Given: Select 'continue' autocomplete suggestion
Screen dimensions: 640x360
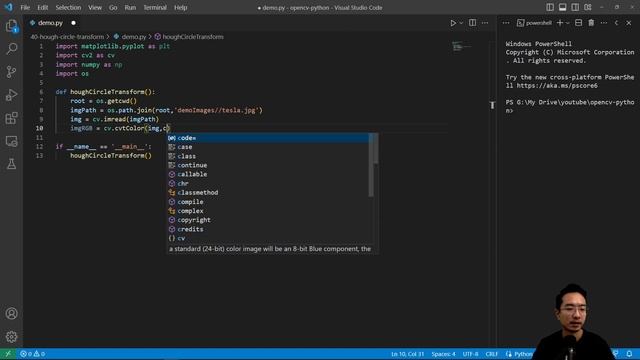Looking at the screenshot, I should pyautogui.click(x=269, y=165).
